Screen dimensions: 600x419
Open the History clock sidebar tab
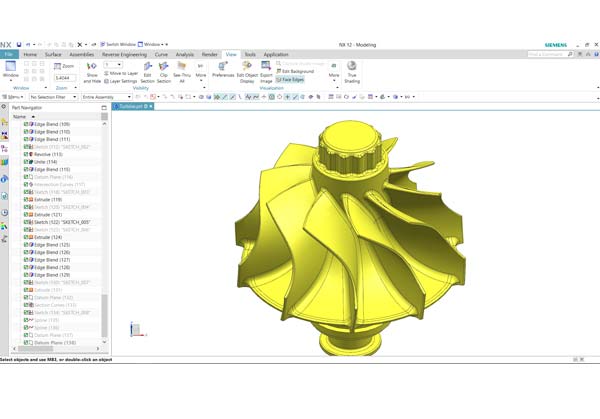pos(4,212)
